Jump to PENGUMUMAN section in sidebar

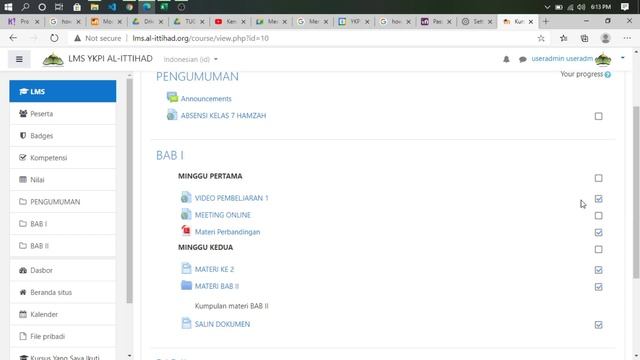63,202
